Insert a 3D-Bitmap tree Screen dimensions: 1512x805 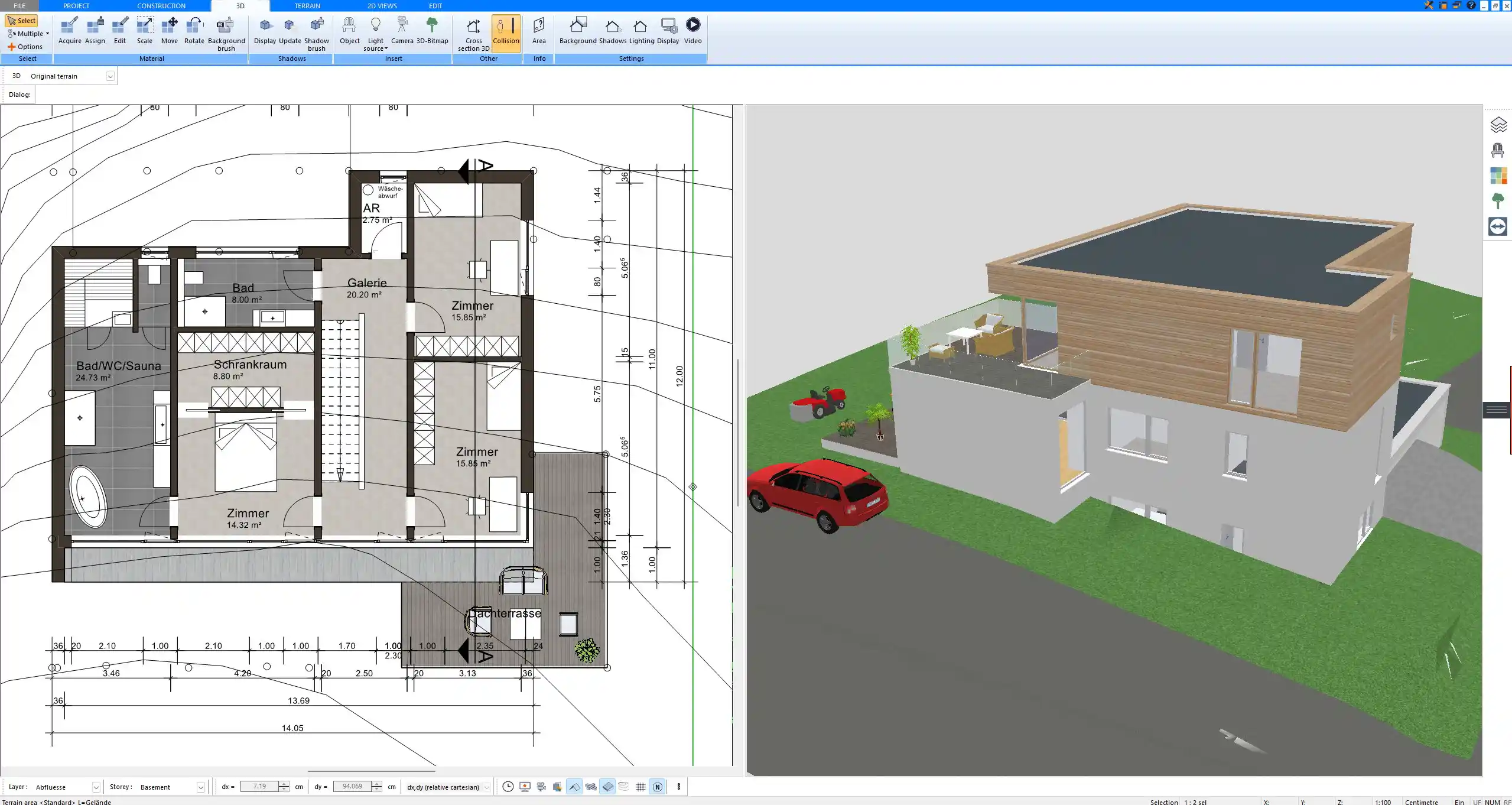click(x=433, y=31)
